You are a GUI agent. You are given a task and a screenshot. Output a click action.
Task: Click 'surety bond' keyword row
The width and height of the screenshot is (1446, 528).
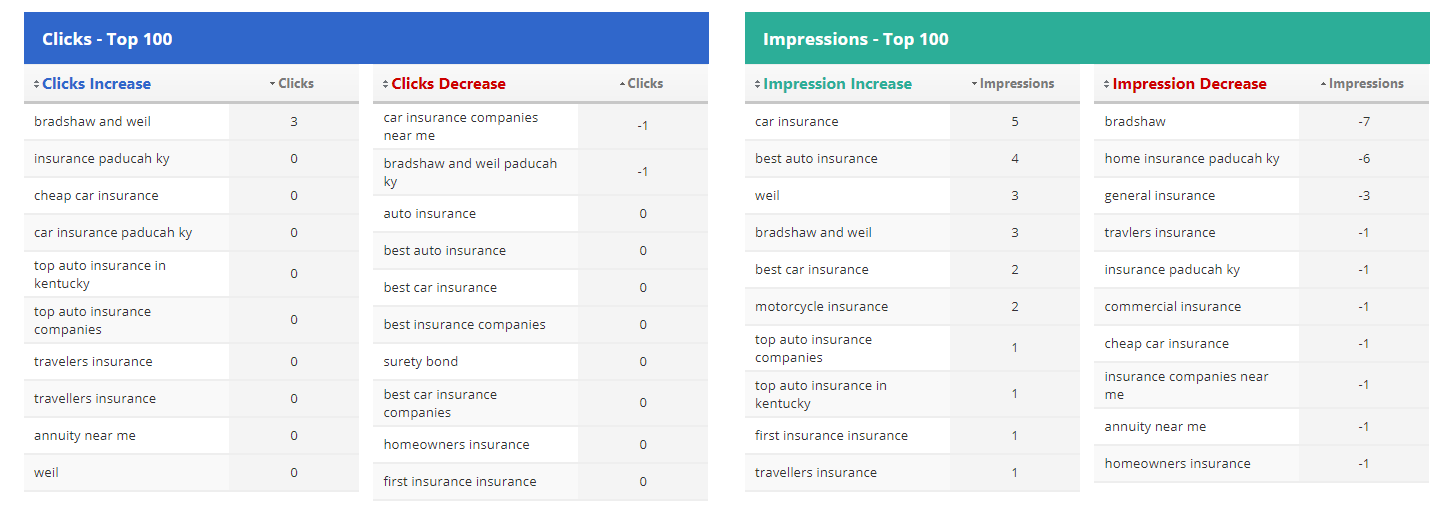pyautogui.click(x=420, y=361)
